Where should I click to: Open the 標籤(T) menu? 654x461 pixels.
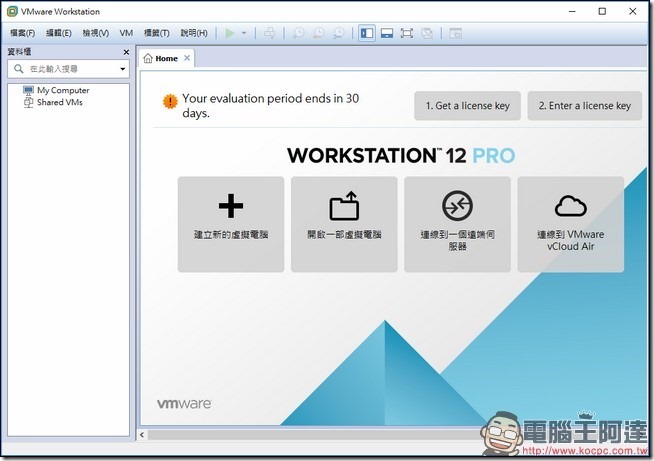click(157, 33)
